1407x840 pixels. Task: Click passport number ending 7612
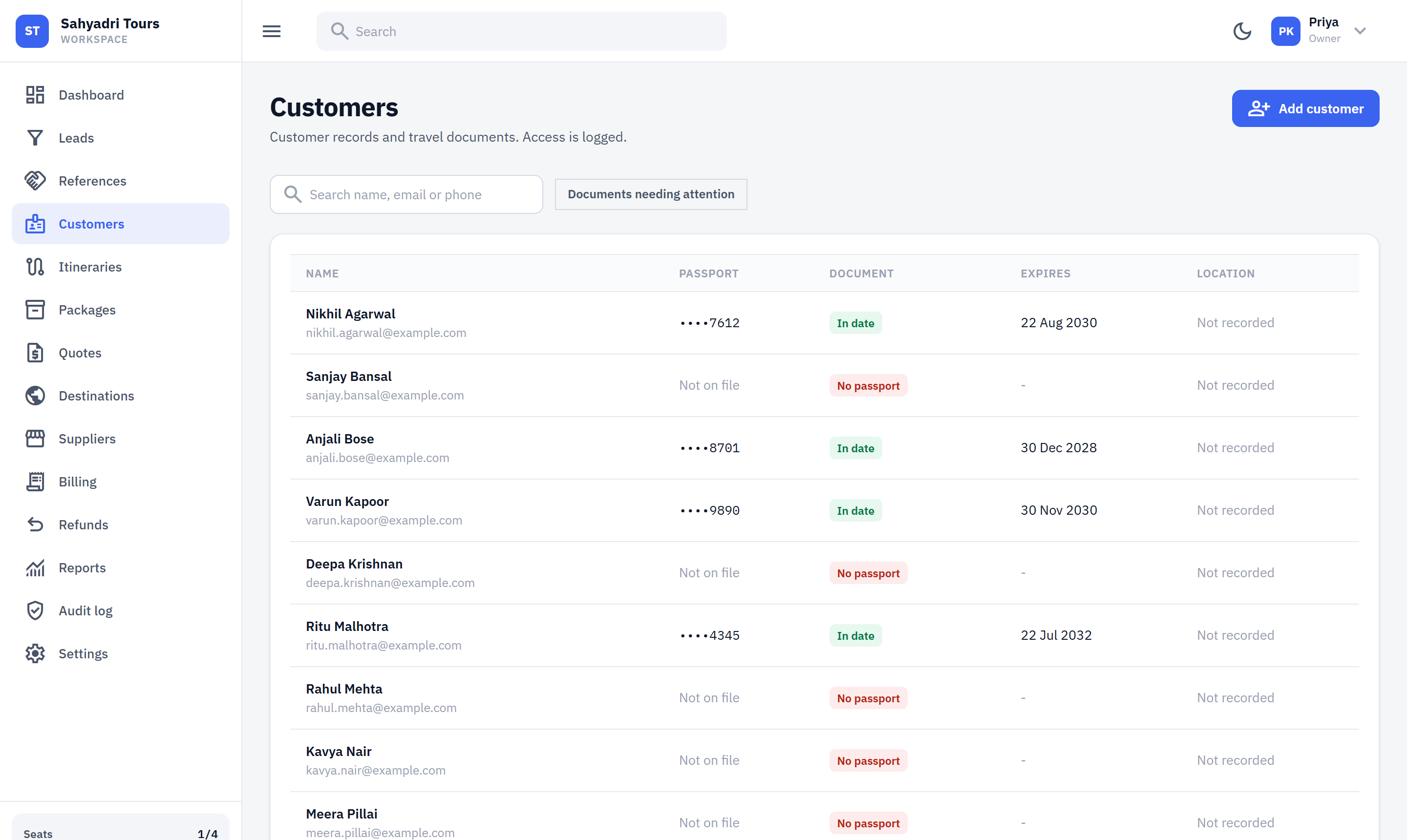(x=709, y=323)
